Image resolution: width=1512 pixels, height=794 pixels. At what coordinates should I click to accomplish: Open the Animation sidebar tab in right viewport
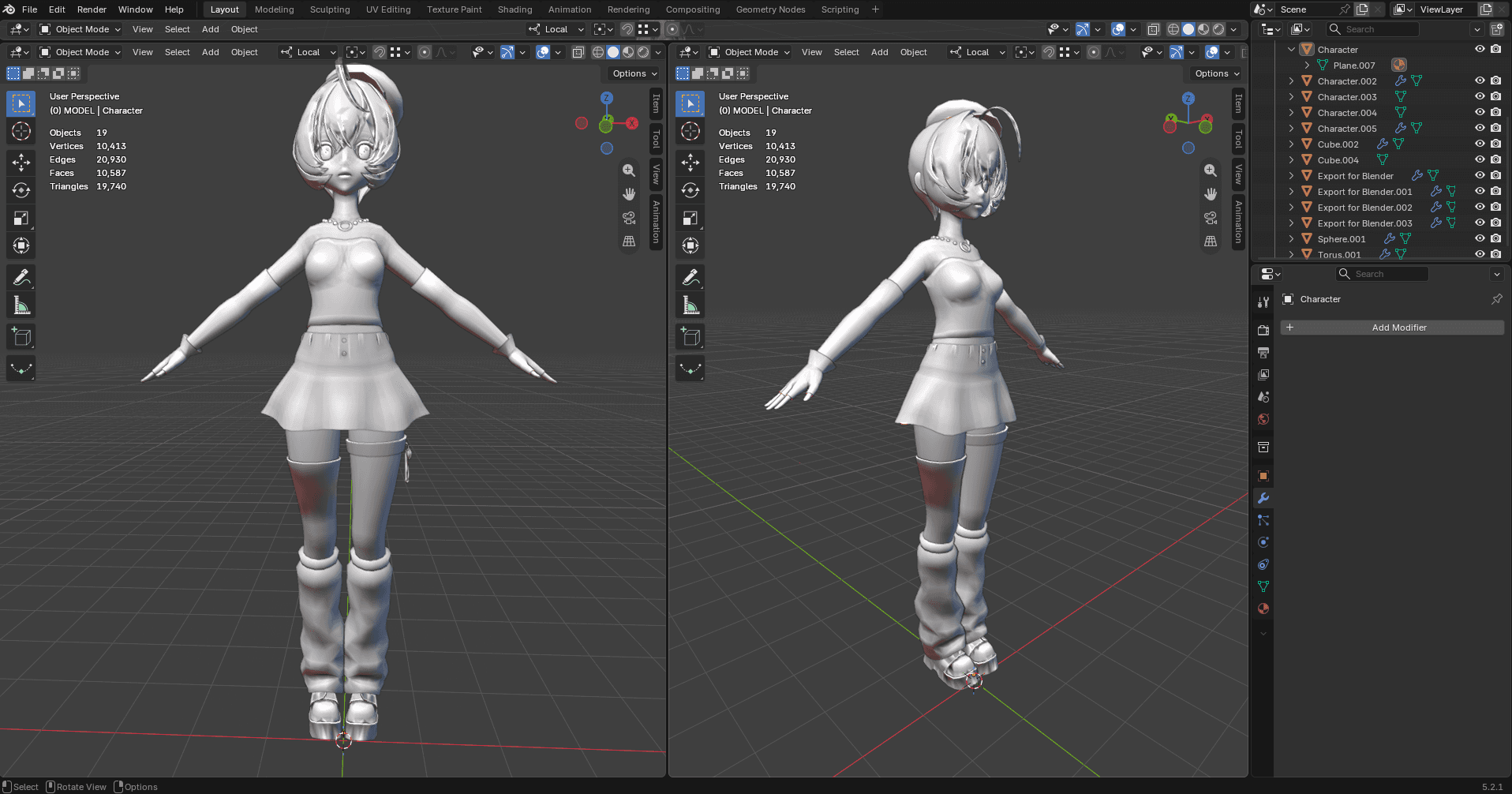pos(1238,222)
